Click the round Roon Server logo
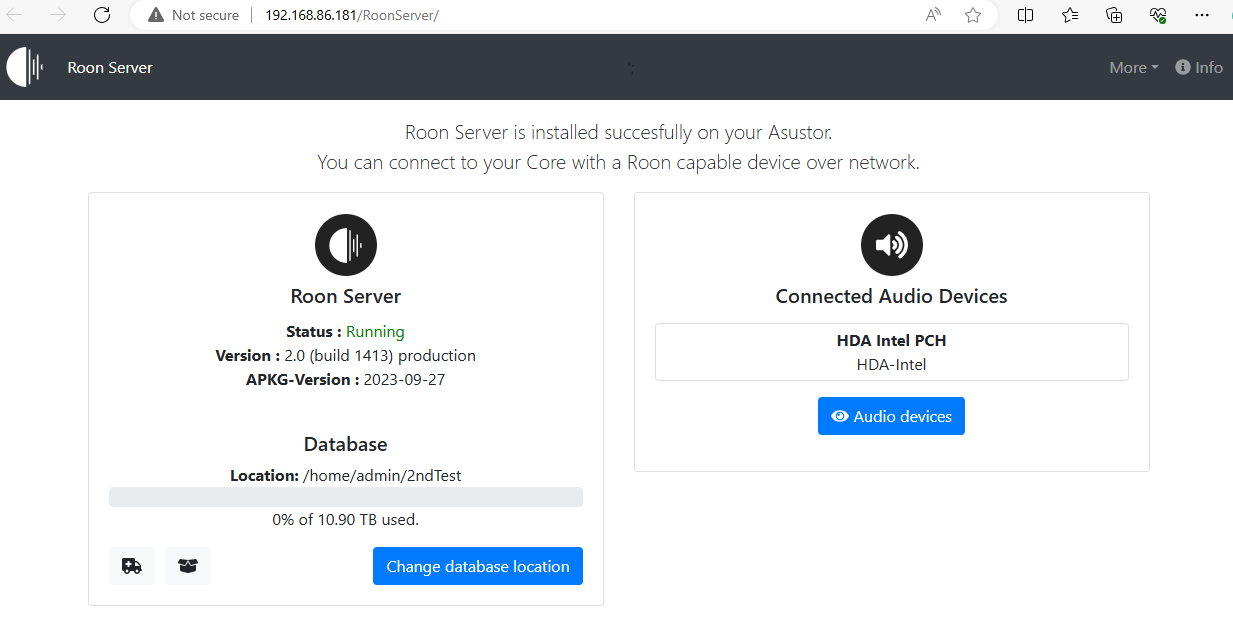Viewport: 1233px width, 630px height. 346,245
